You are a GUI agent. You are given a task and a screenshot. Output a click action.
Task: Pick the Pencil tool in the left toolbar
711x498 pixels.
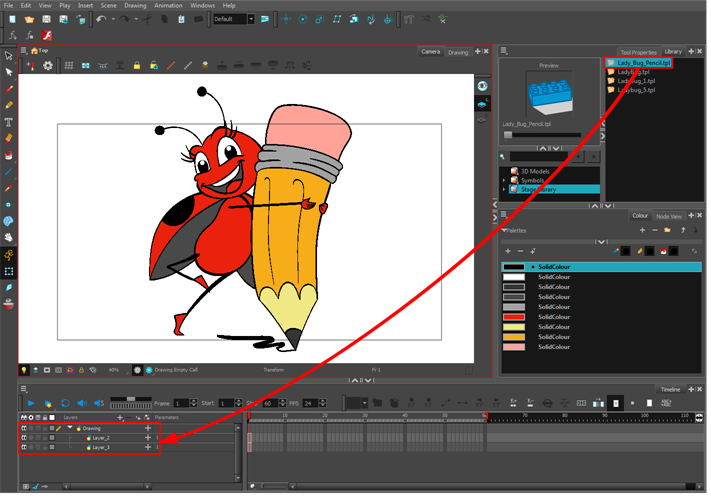[9, 105]
